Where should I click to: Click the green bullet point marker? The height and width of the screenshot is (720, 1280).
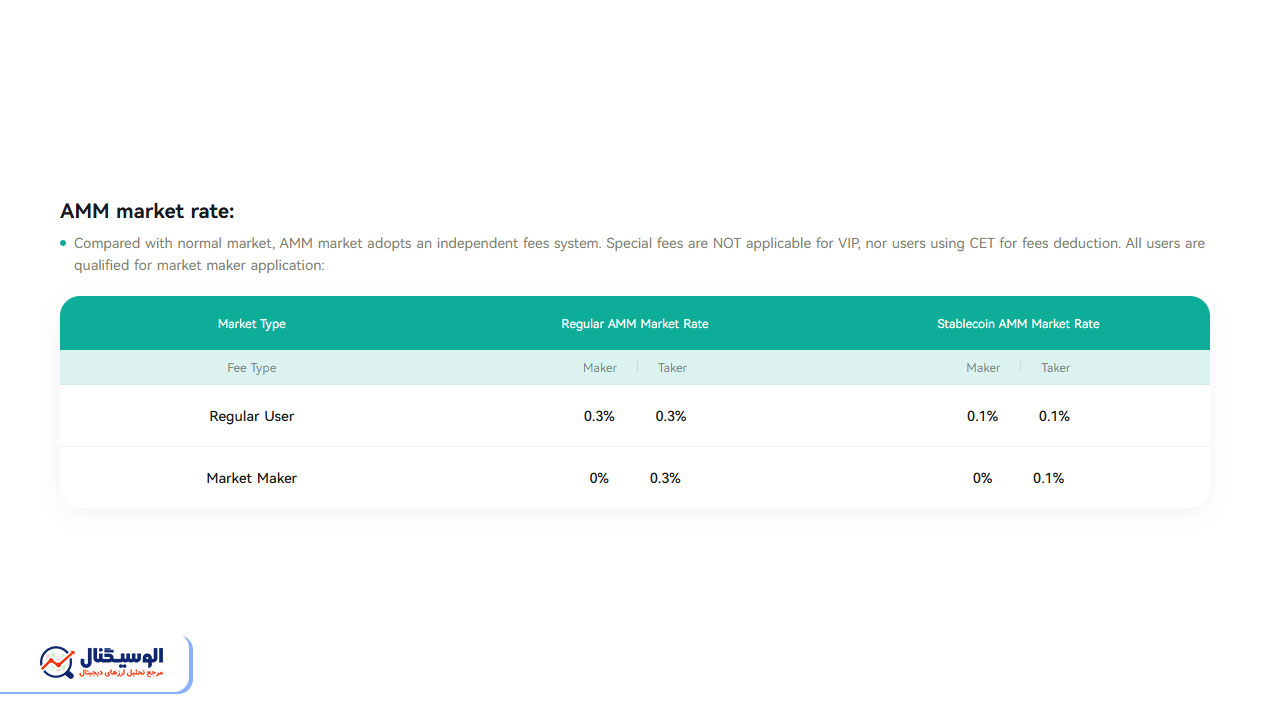pos(64,243)
